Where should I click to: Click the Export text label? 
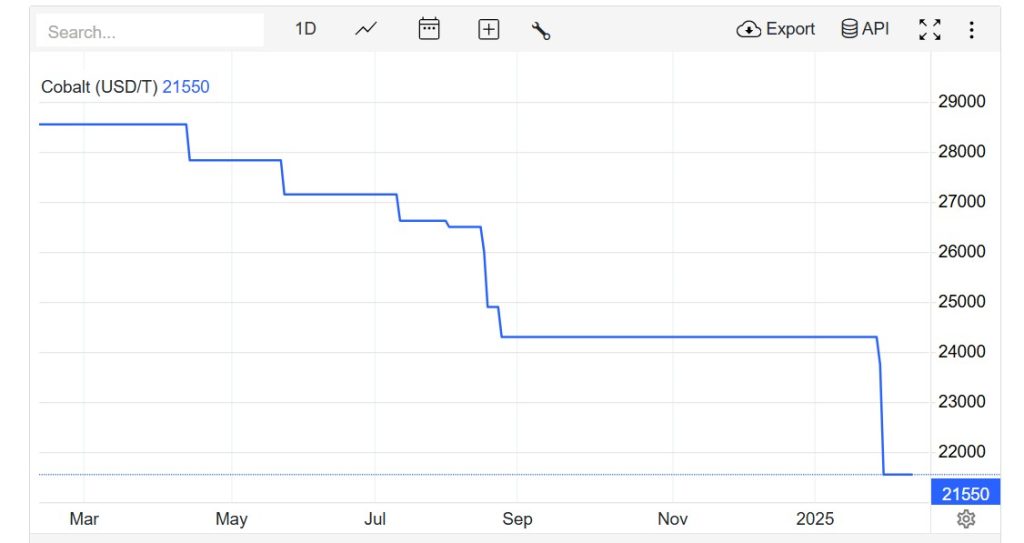click(791, 29)
